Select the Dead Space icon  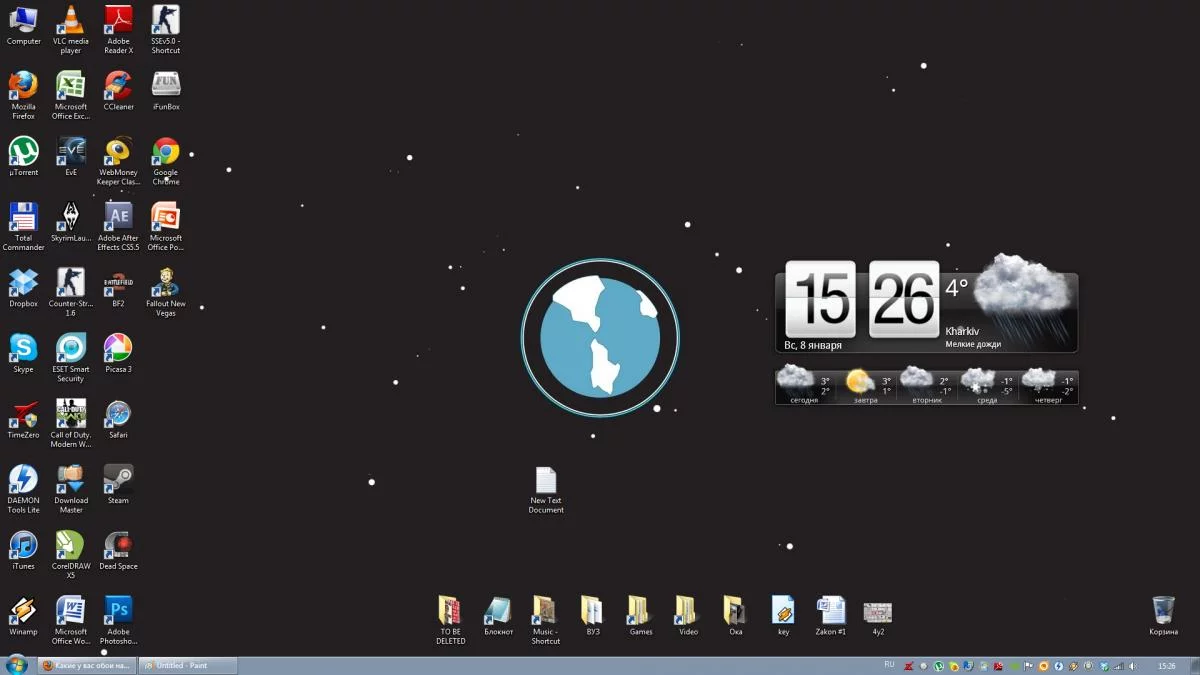point(118,551)
